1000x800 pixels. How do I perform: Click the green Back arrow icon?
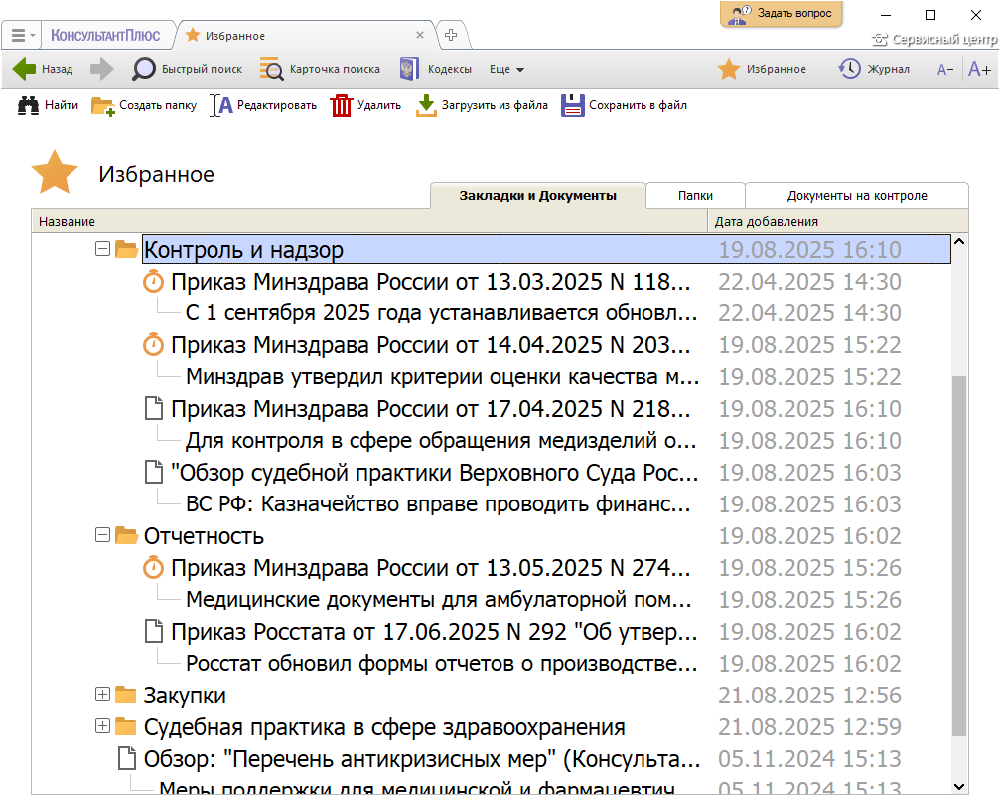tap(24, 70)
